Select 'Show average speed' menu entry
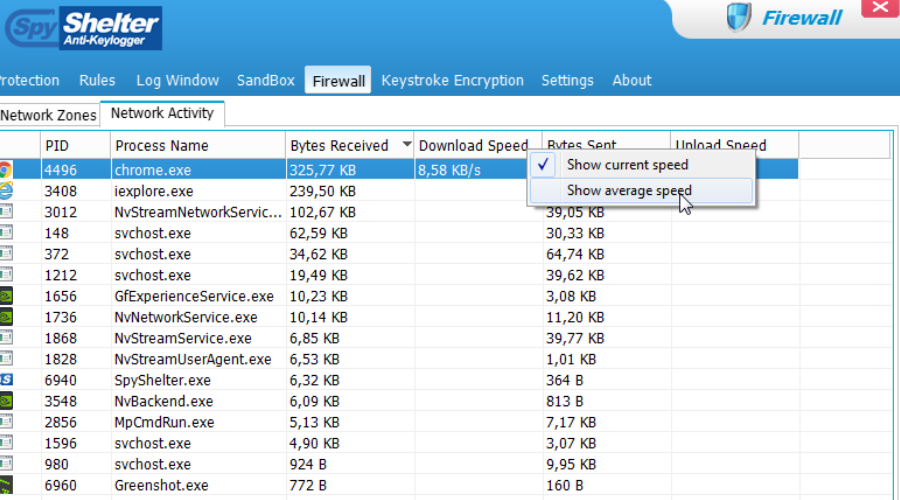The height and width of the screenshot is (500, 900). click(641, 191)
